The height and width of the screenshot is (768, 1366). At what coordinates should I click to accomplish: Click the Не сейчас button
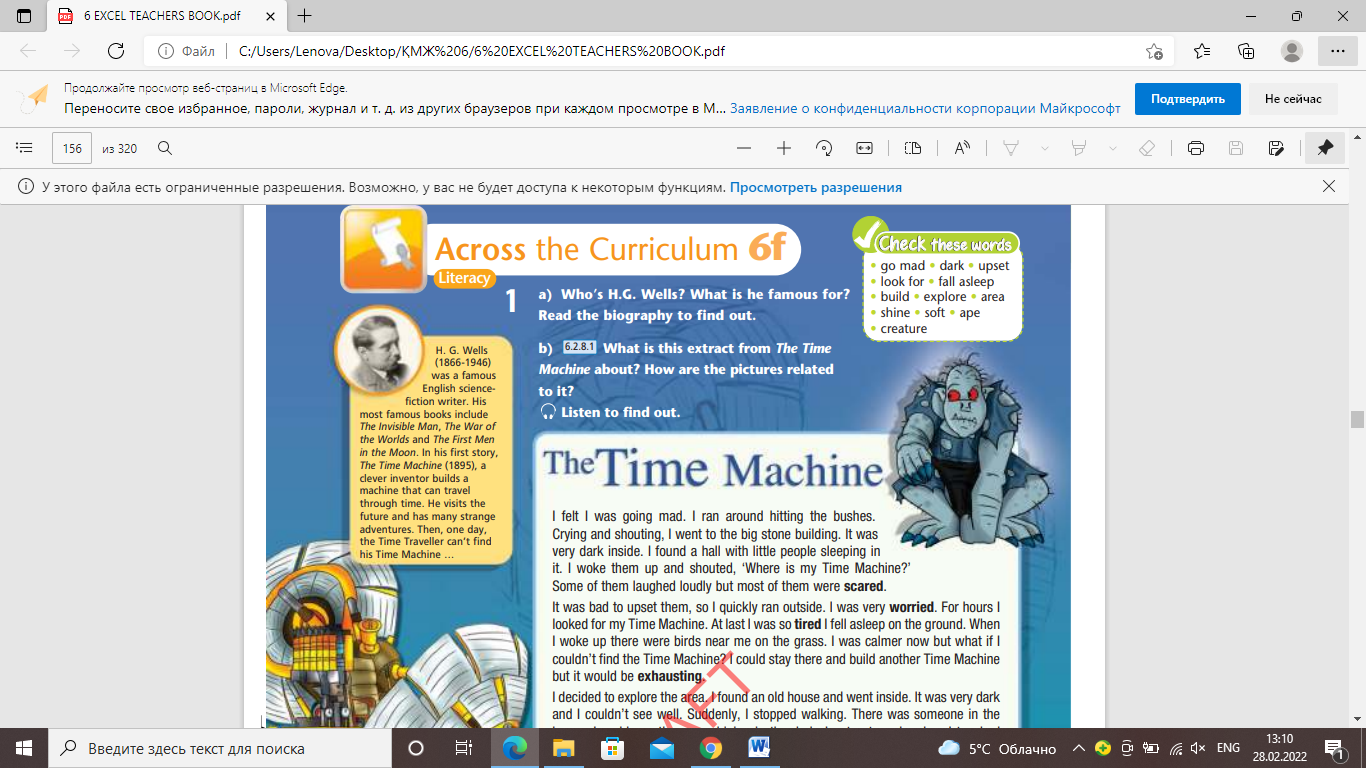coord(1293,99)
